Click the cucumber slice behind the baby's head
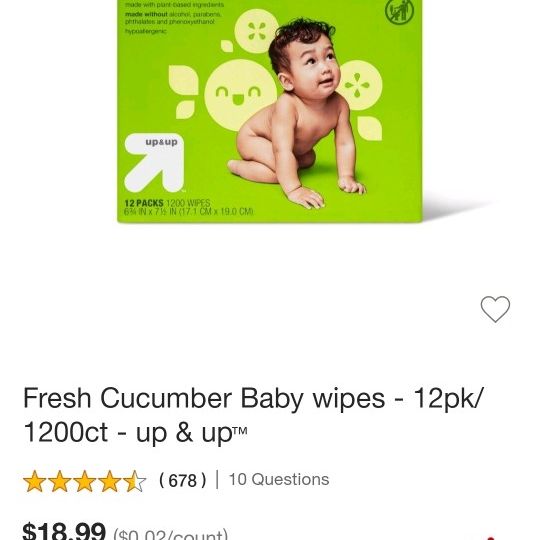 click(257, 31)
